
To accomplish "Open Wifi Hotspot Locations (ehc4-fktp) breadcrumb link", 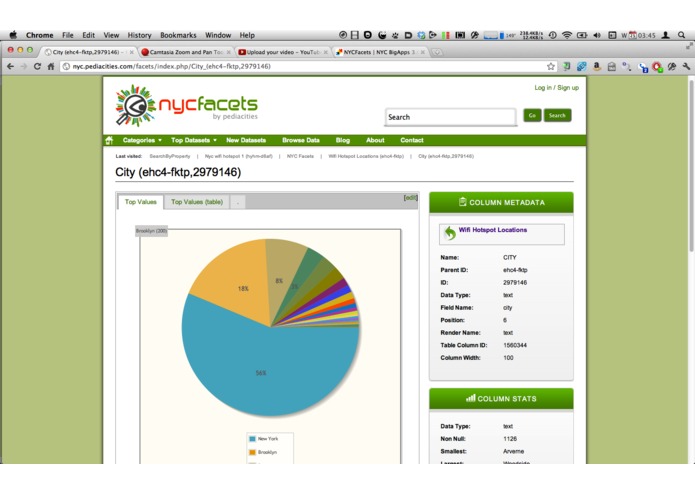I will tap(366, 156).
